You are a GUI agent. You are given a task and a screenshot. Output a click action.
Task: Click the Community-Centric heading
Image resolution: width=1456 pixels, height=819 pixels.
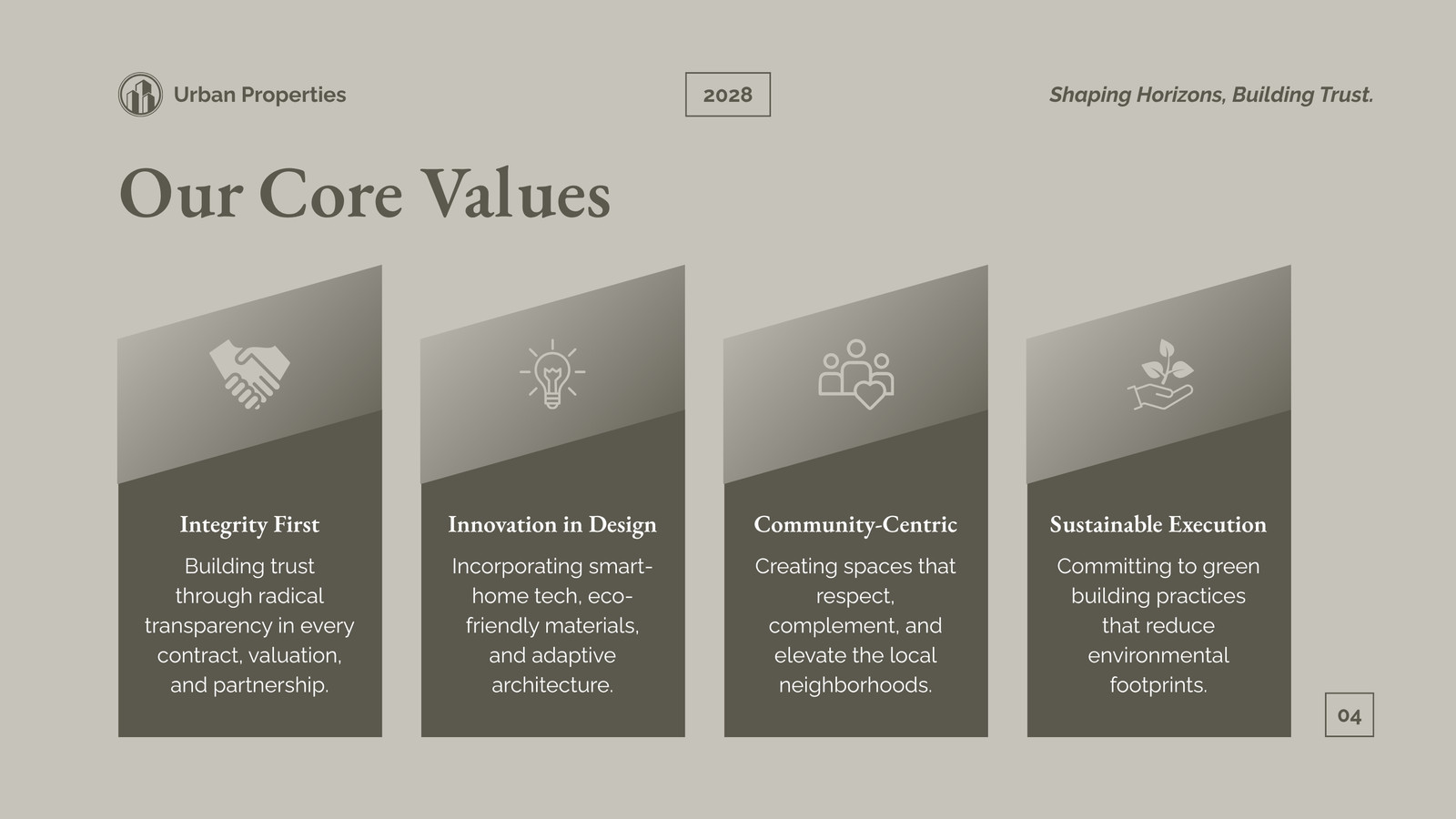coord(855,524)
